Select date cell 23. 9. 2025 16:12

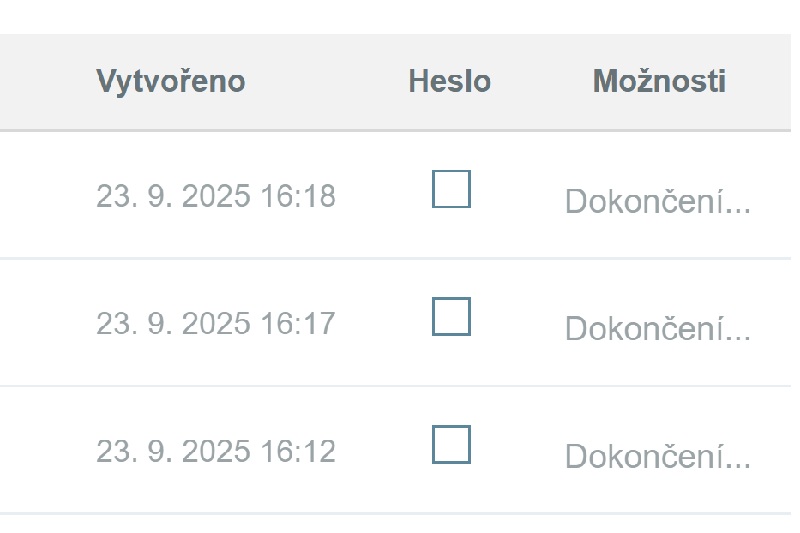coord(216,451)
